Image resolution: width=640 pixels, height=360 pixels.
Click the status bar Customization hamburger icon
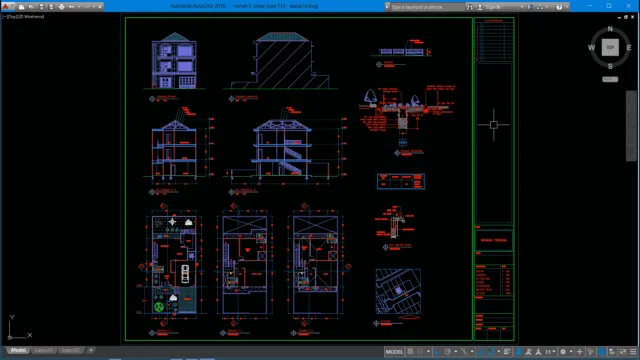tap(633, 352)
